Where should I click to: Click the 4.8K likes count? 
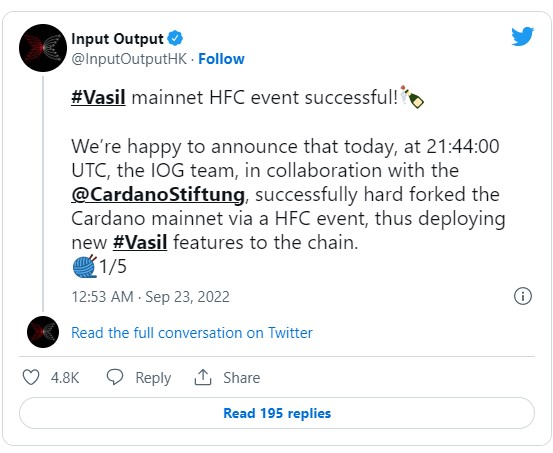tap(65, 378)
